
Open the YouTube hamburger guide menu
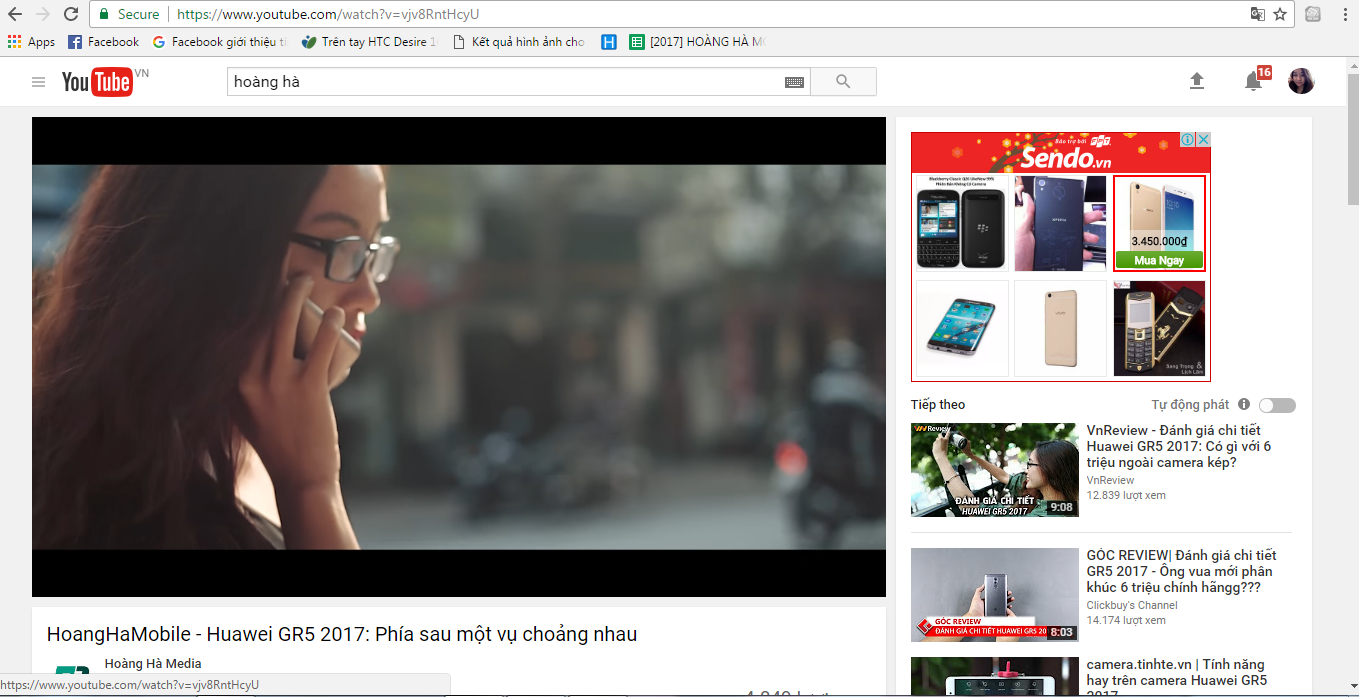click(39, 82)
